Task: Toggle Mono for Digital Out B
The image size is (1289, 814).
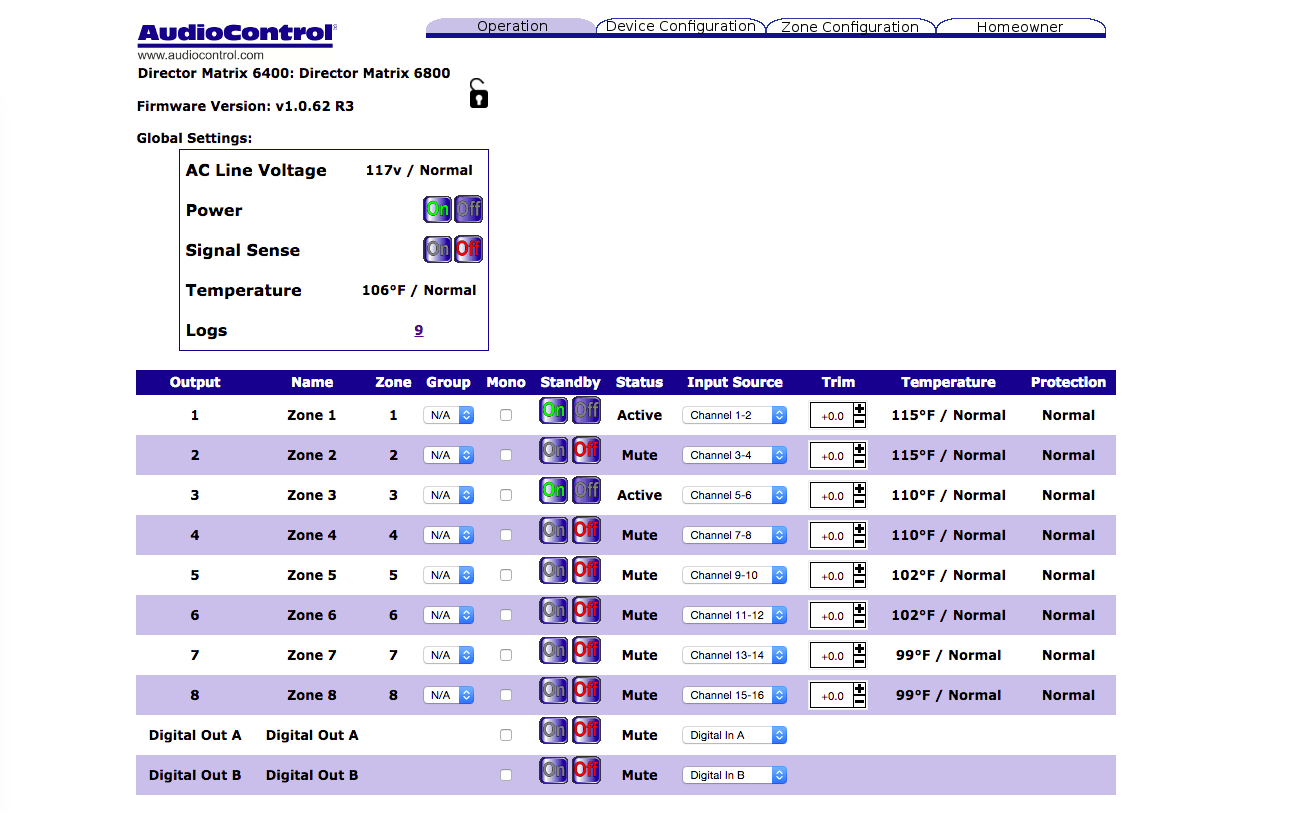Action: point(506,775)
